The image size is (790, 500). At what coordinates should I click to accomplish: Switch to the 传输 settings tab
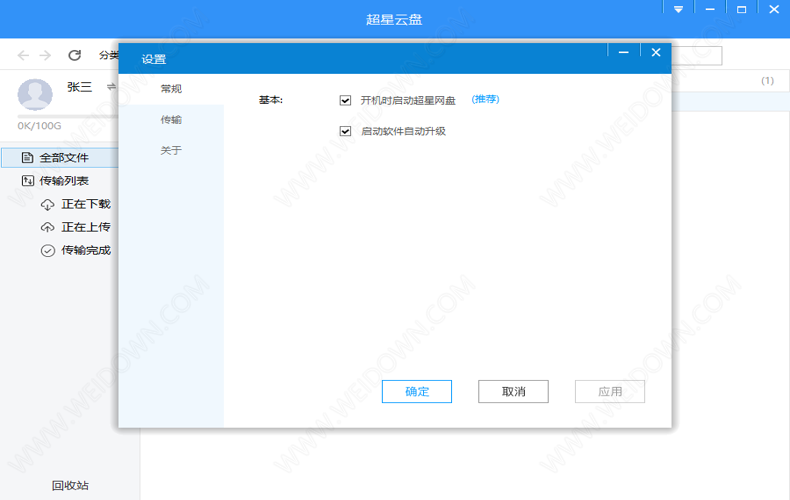click(171, 120)
